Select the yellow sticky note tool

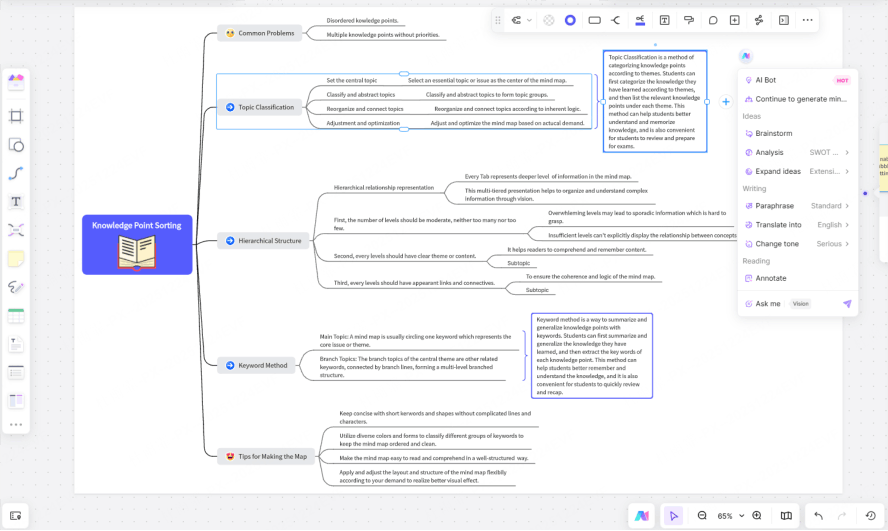click(x=16, y=259)
